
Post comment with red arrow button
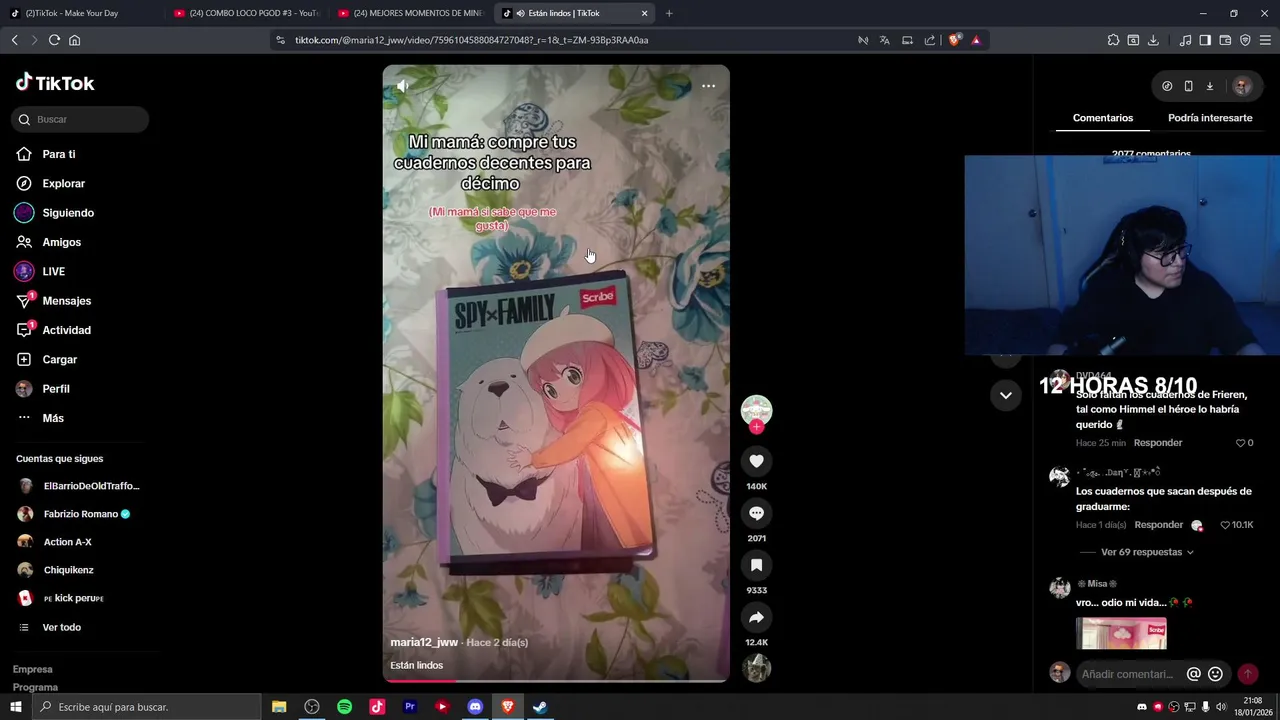coord(1248,674)
